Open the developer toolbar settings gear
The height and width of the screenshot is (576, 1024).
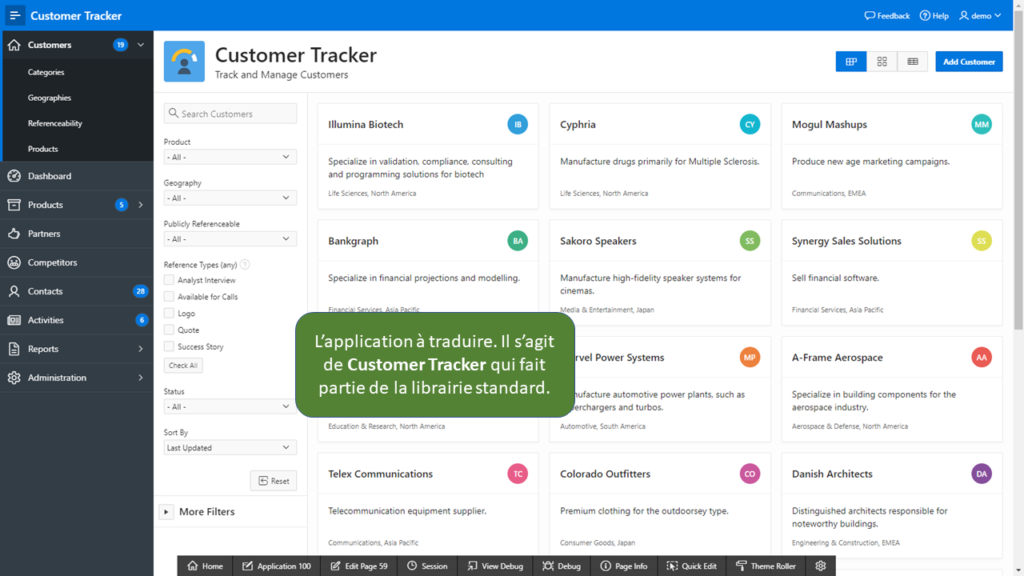[820, 566]
